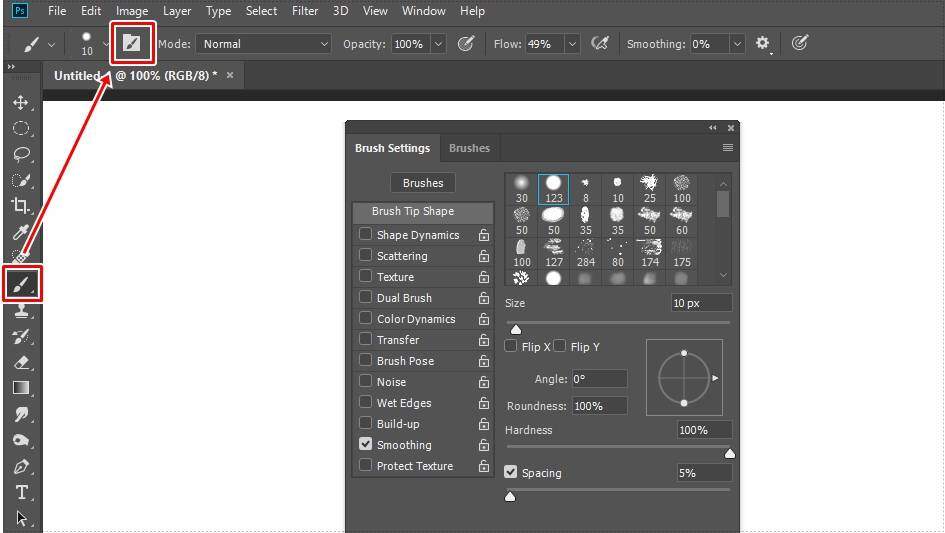Click the Brushes button in panel

(x=423, y=183)
